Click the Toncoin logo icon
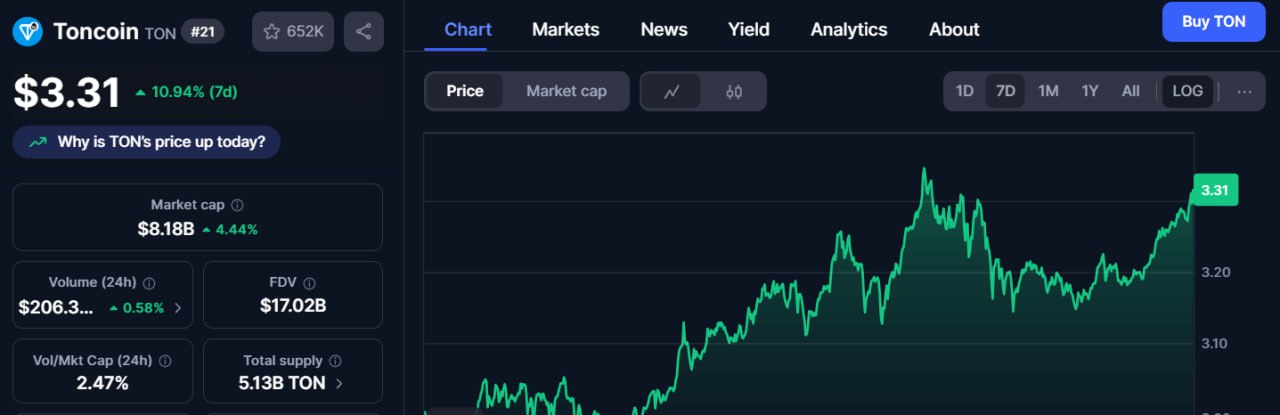Viewport: 1280px width, 415px height. point(27,32)
